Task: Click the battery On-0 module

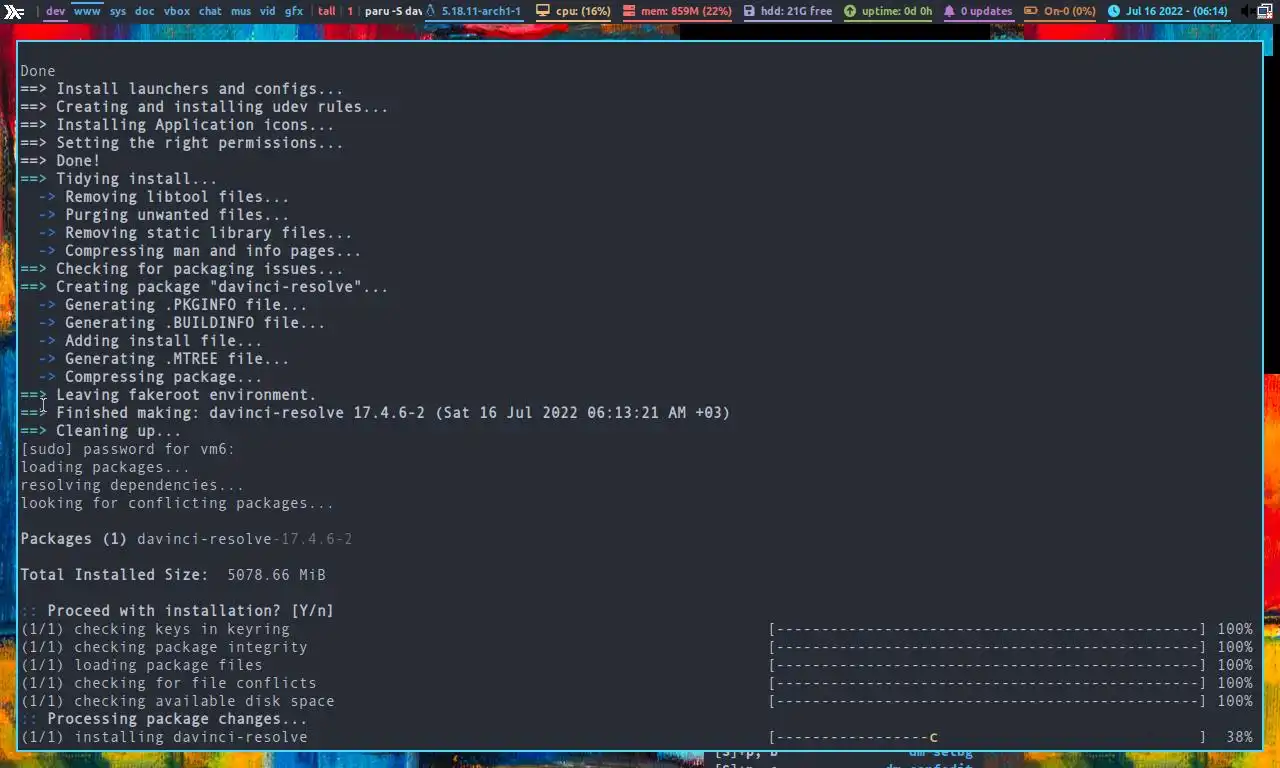Action: (1060, 12)
